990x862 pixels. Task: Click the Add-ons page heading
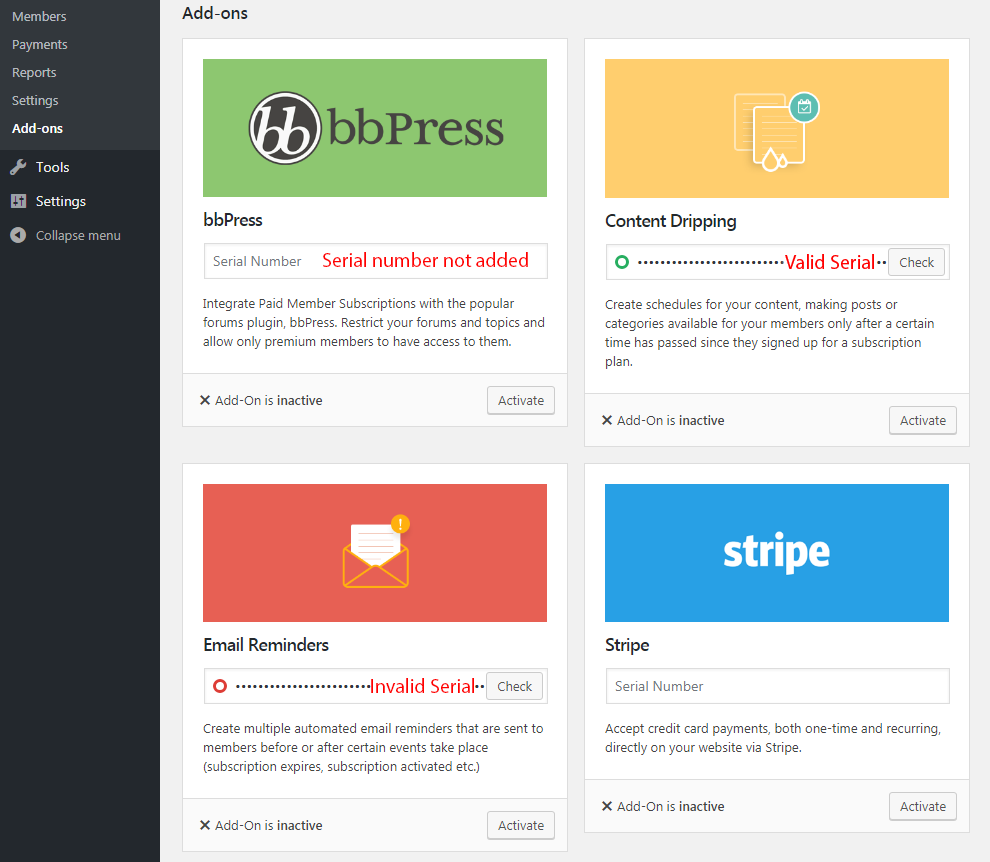click(215, 13)
